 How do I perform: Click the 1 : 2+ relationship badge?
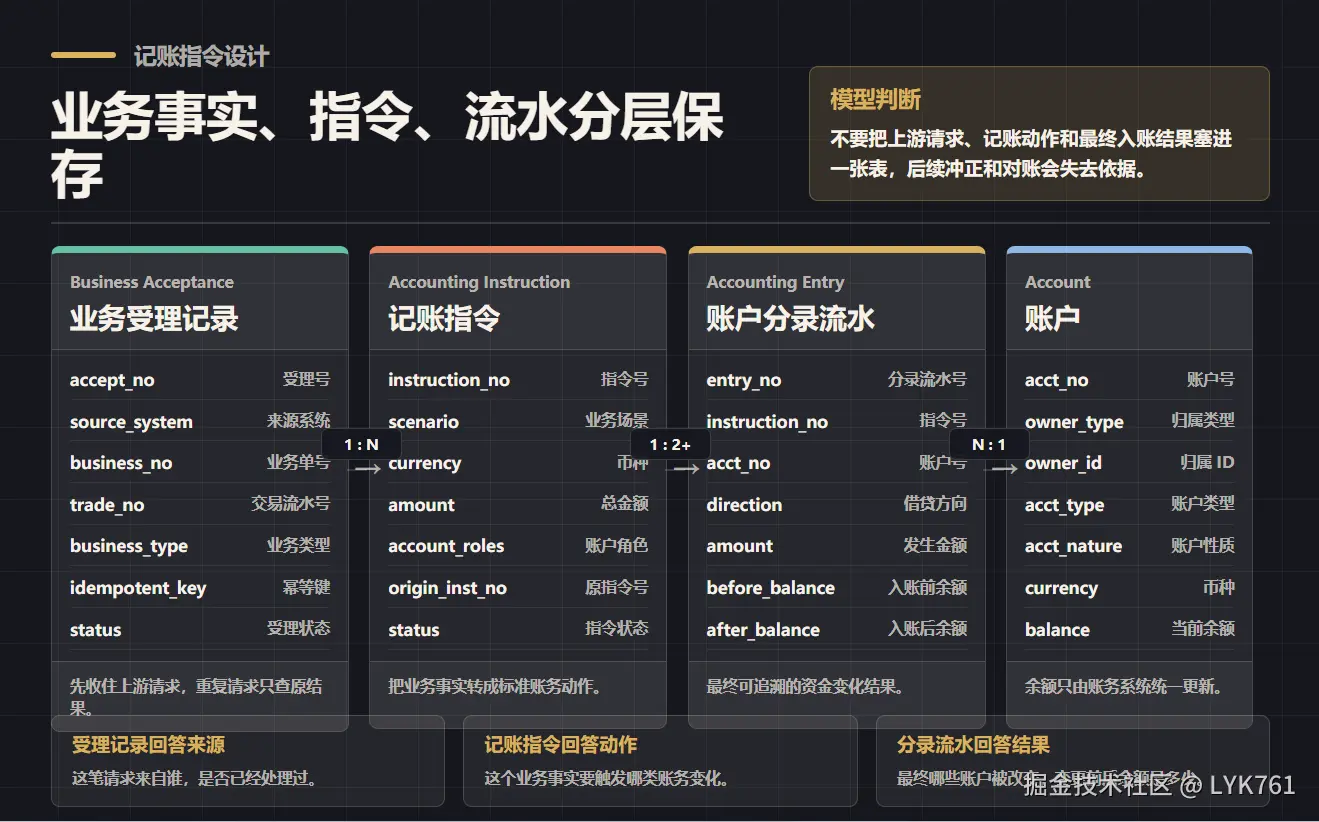click(670, 444)
